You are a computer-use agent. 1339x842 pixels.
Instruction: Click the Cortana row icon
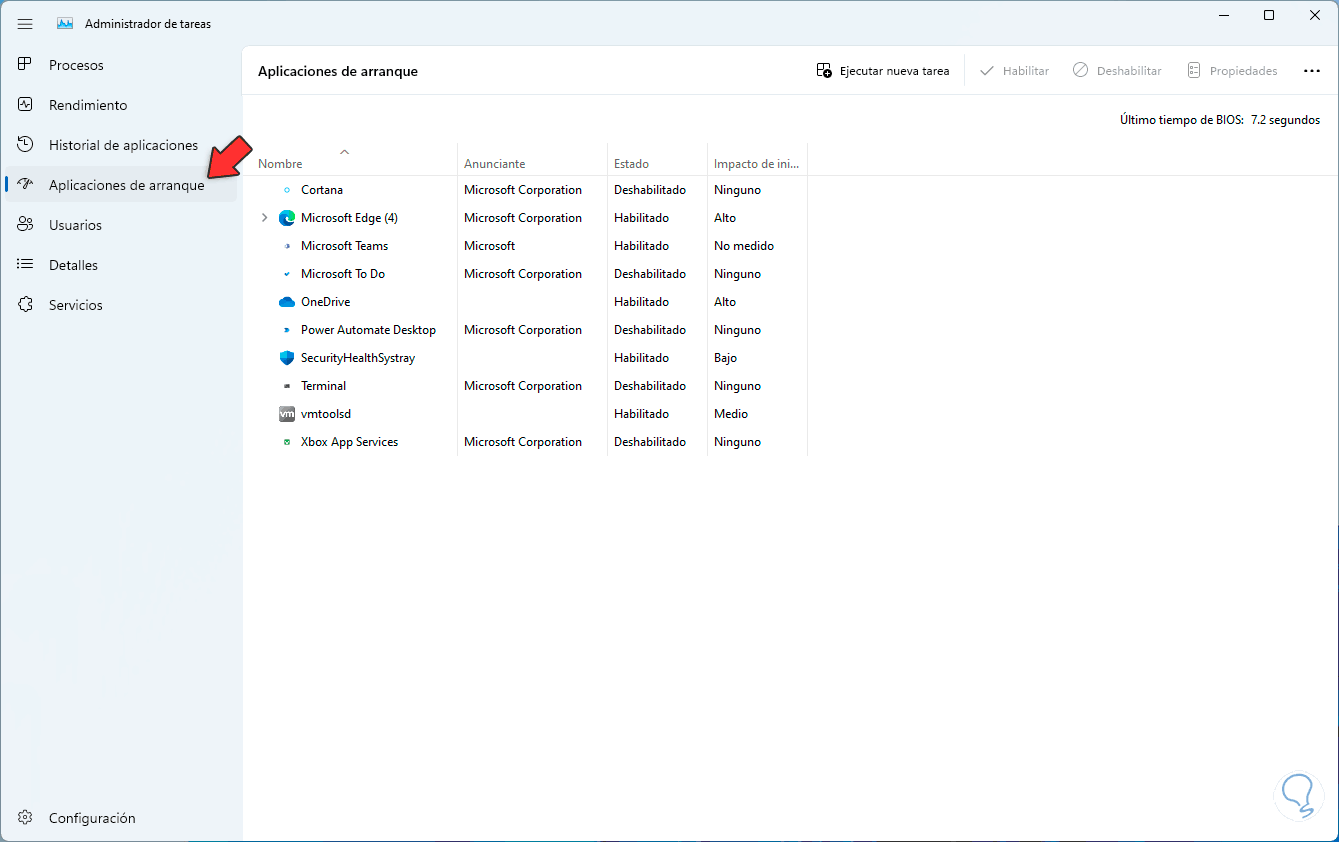click(288, 190)
